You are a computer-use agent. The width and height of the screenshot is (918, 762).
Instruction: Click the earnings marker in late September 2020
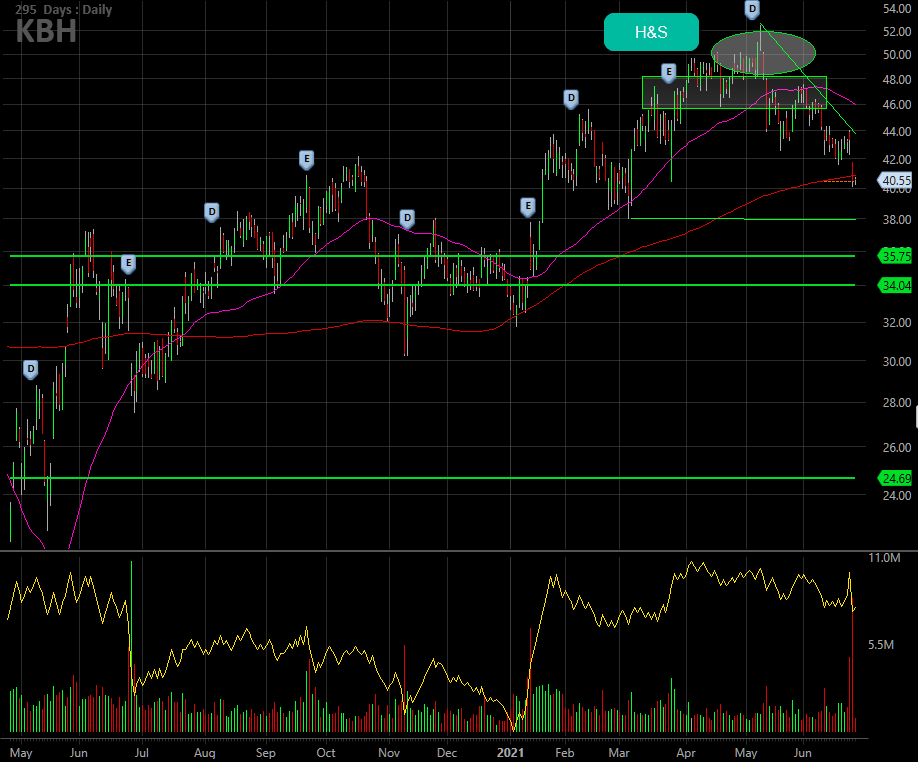coord(306,160)
